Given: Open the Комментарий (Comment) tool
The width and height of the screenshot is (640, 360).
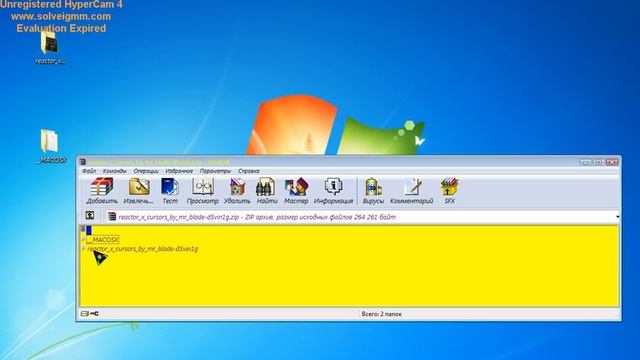Looking at the screenshot, I should 411,191.
